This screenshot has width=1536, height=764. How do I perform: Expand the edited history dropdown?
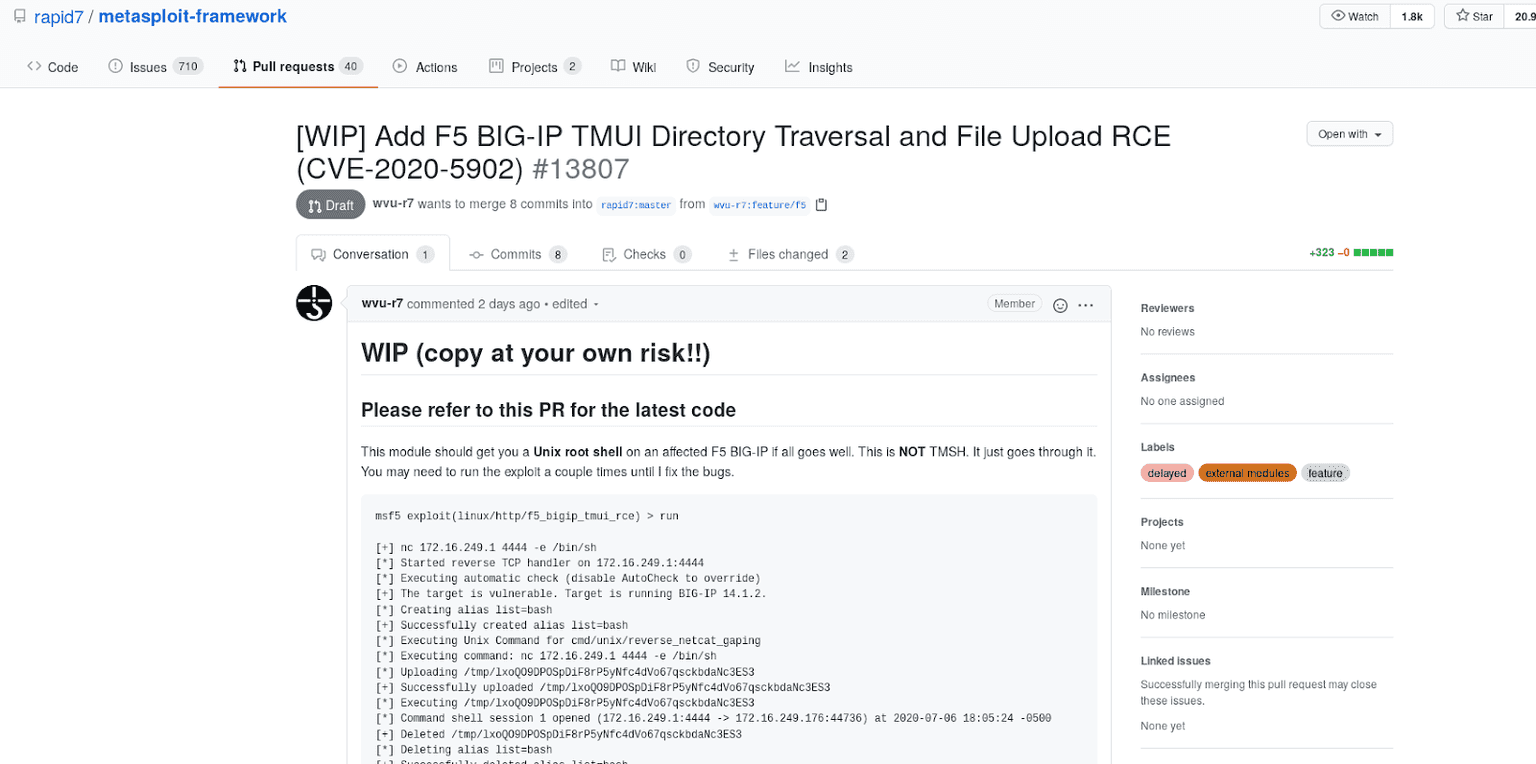pos(576,304)
